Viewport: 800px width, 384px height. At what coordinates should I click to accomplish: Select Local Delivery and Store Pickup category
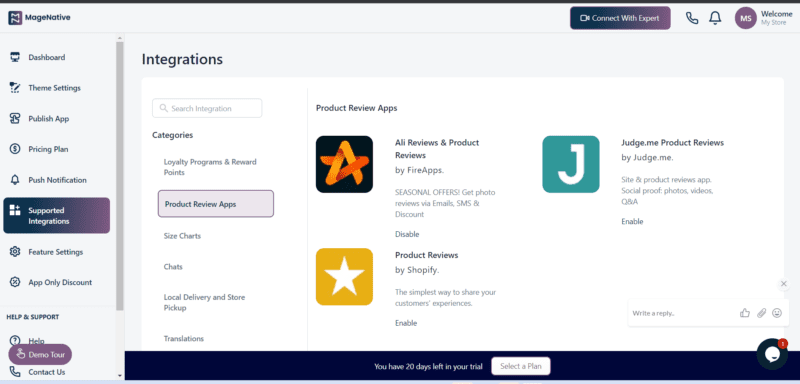(205, 302)
